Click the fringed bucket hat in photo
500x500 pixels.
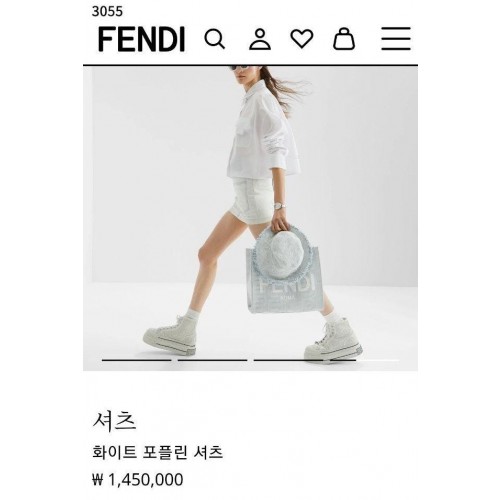click(x=284, y=254)
